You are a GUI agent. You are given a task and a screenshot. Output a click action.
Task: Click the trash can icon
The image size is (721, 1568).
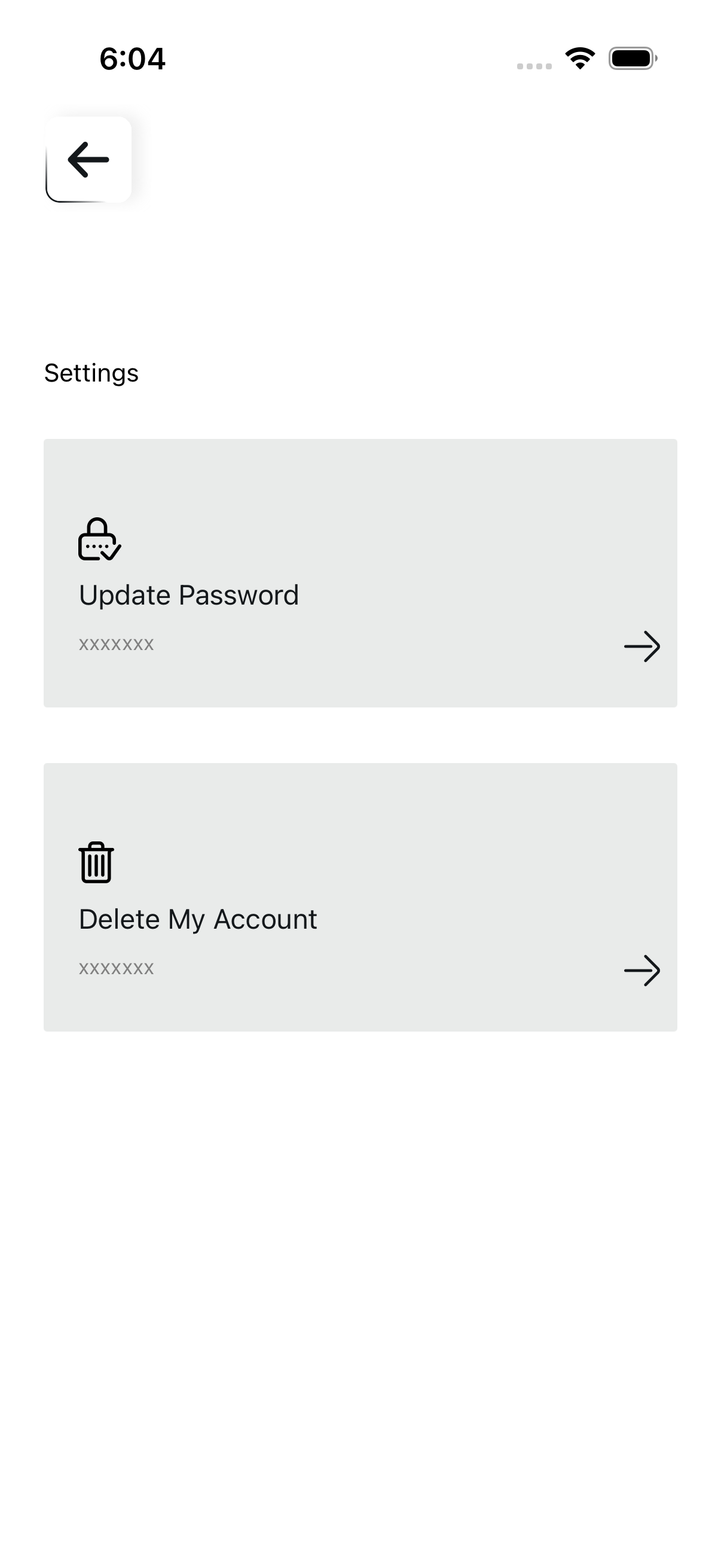96,862
